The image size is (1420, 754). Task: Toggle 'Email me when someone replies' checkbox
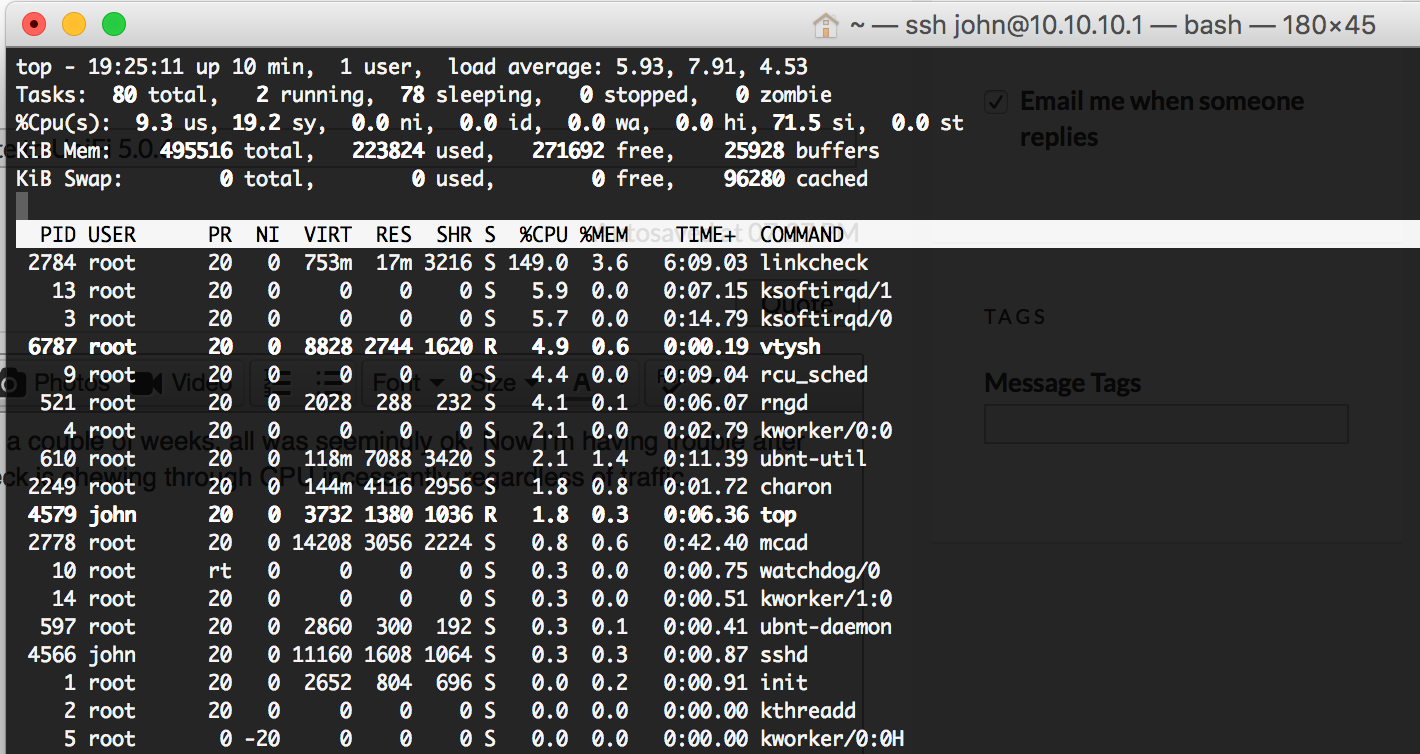[x=996, y=102]
